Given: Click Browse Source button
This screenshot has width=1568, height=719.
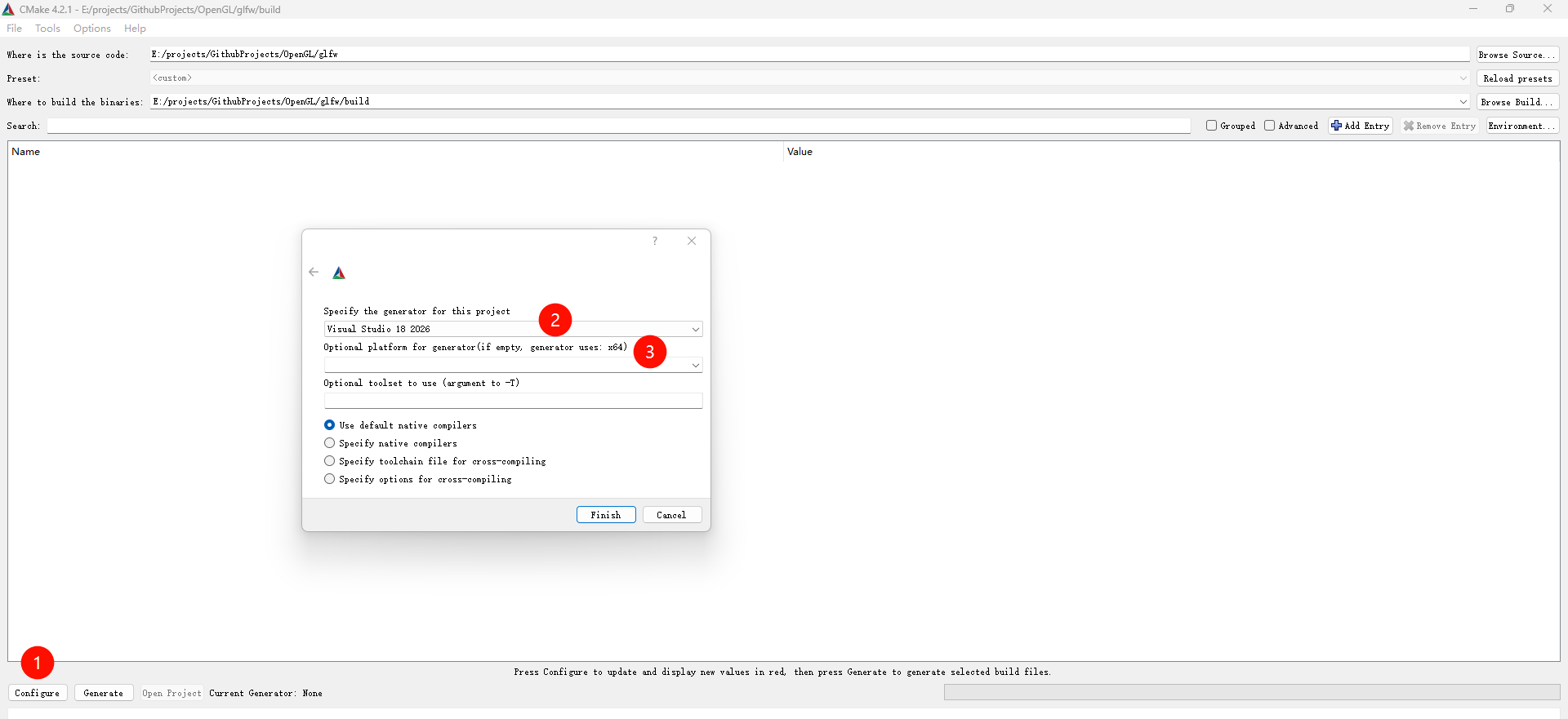Looking at the screenshot, I should (1517, 55).
